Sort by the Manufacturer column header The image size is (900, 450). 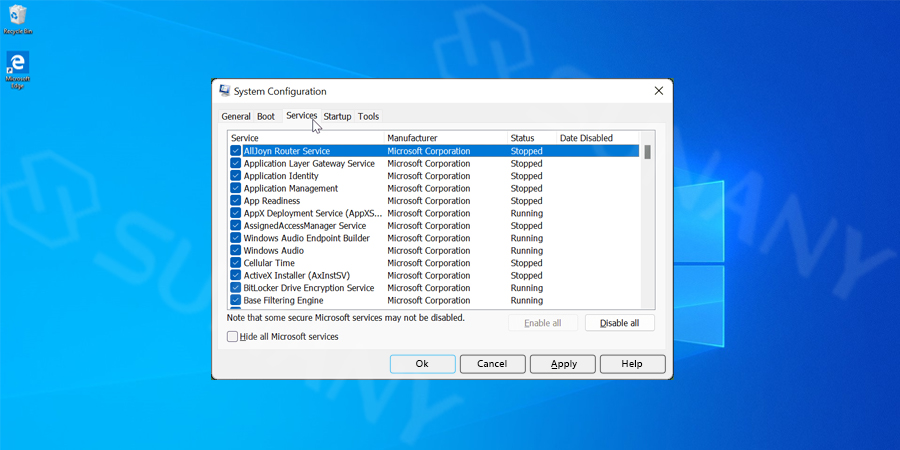click(x=446, y=138)
